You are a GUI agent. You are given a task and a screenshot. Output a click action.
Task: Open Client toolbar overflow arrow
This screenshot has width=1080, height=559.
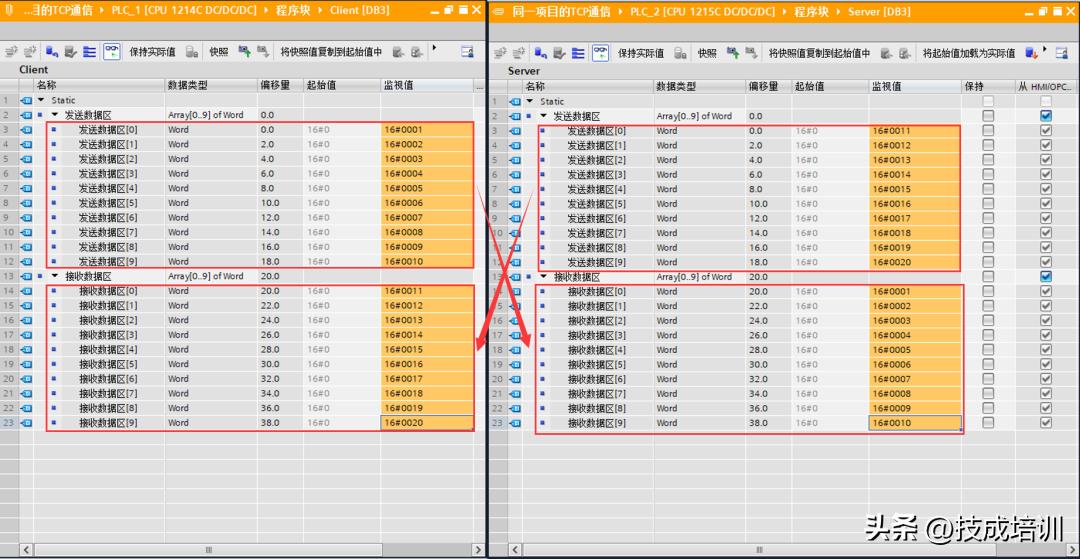point(434,48)
